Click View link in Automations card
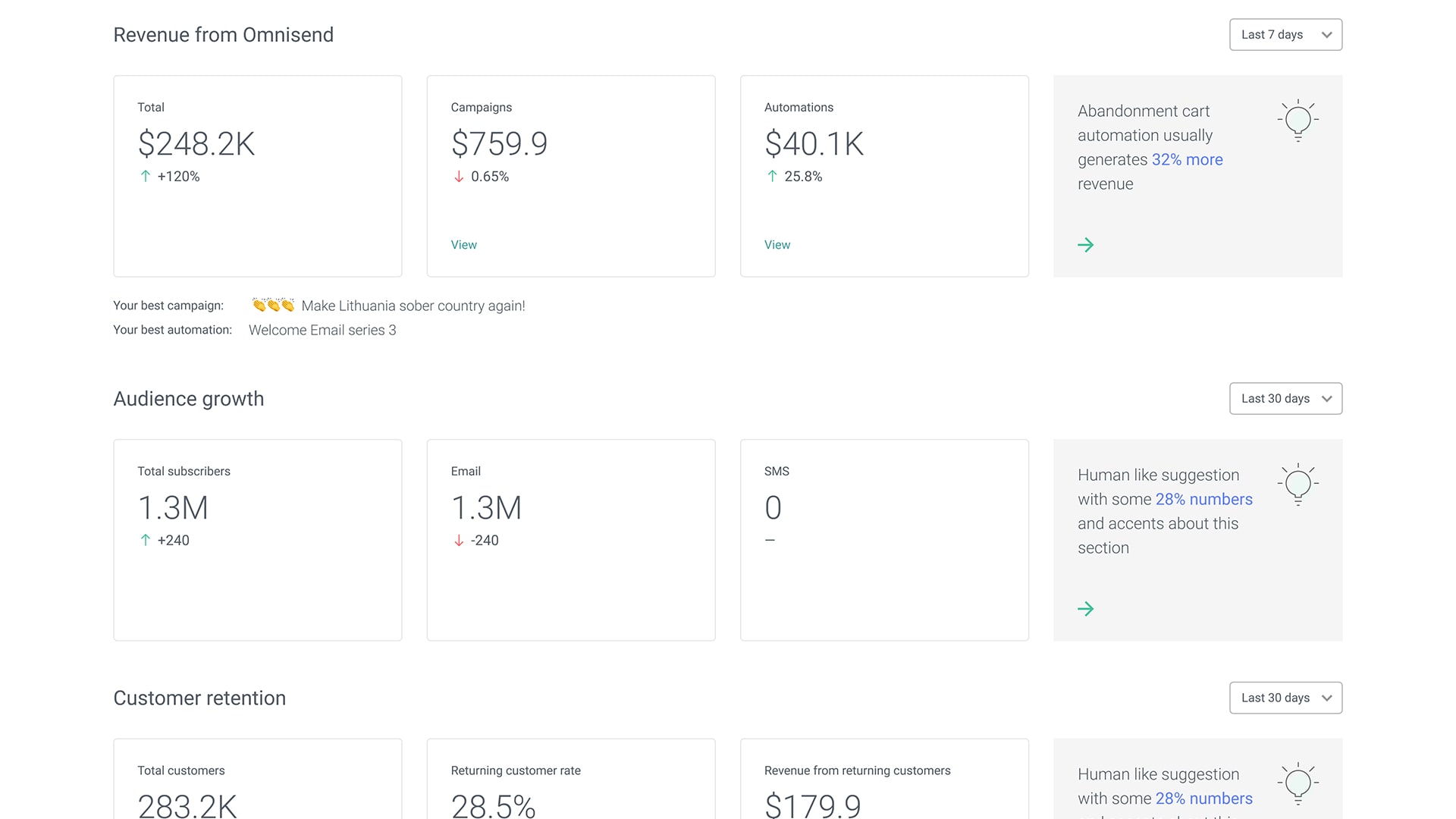This screenshot has width=1456, height=819. tap(777, 245)
